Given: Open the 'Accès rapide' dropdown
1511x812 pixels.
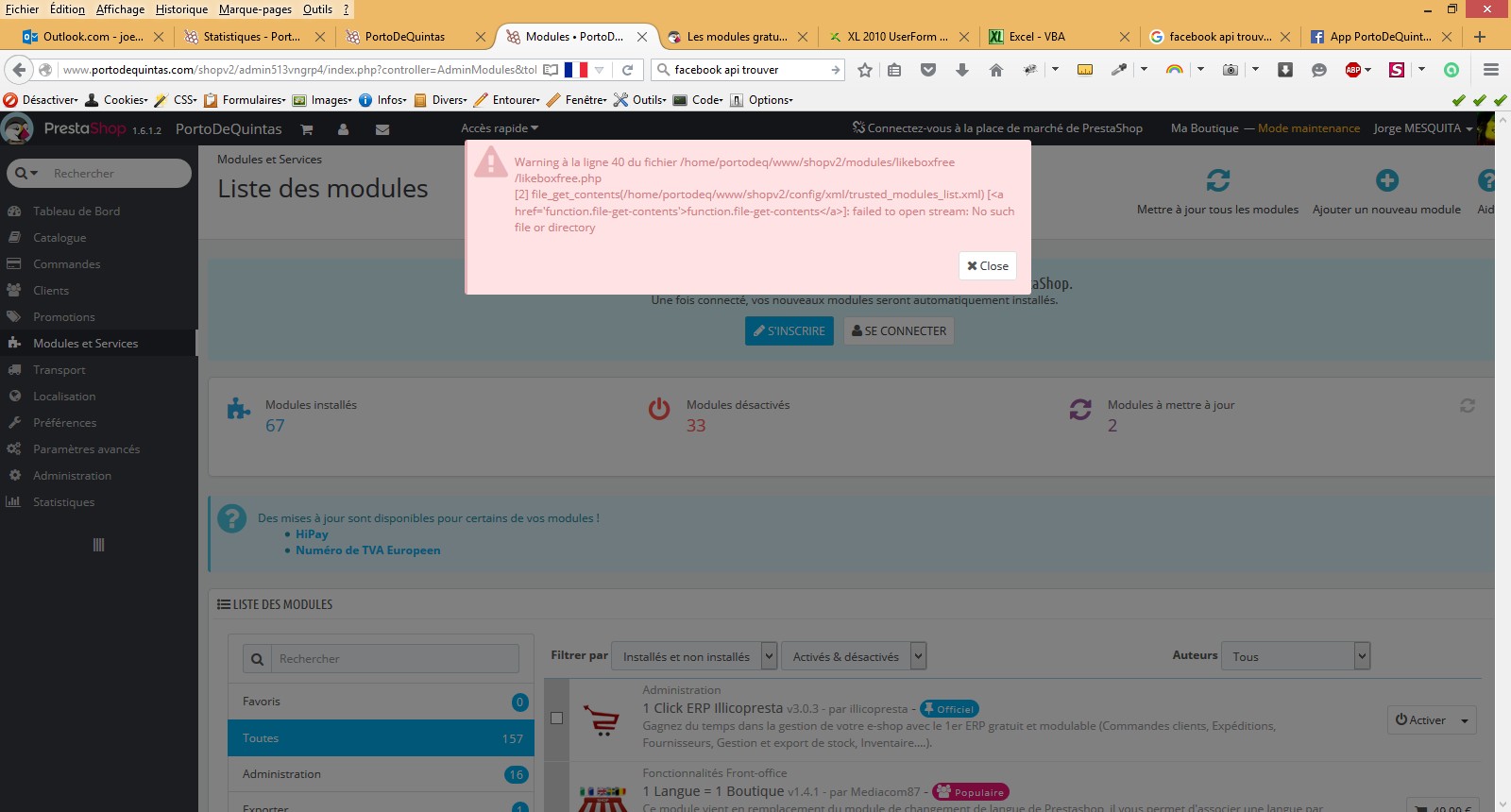Looking at the screenshot, I should pyautogui.click(x=500, y=128).
